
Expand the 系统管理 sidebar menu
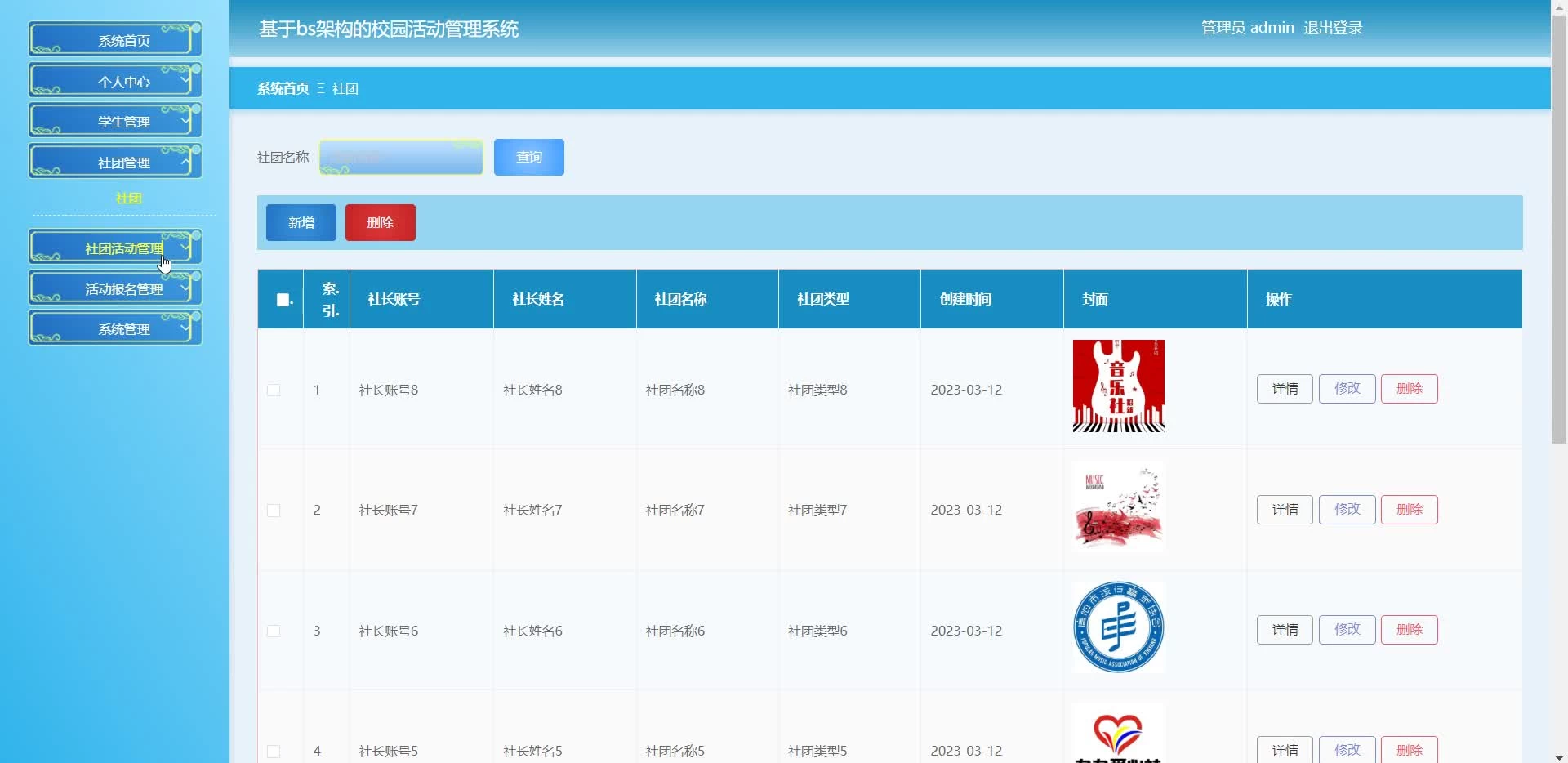[115, 328]
